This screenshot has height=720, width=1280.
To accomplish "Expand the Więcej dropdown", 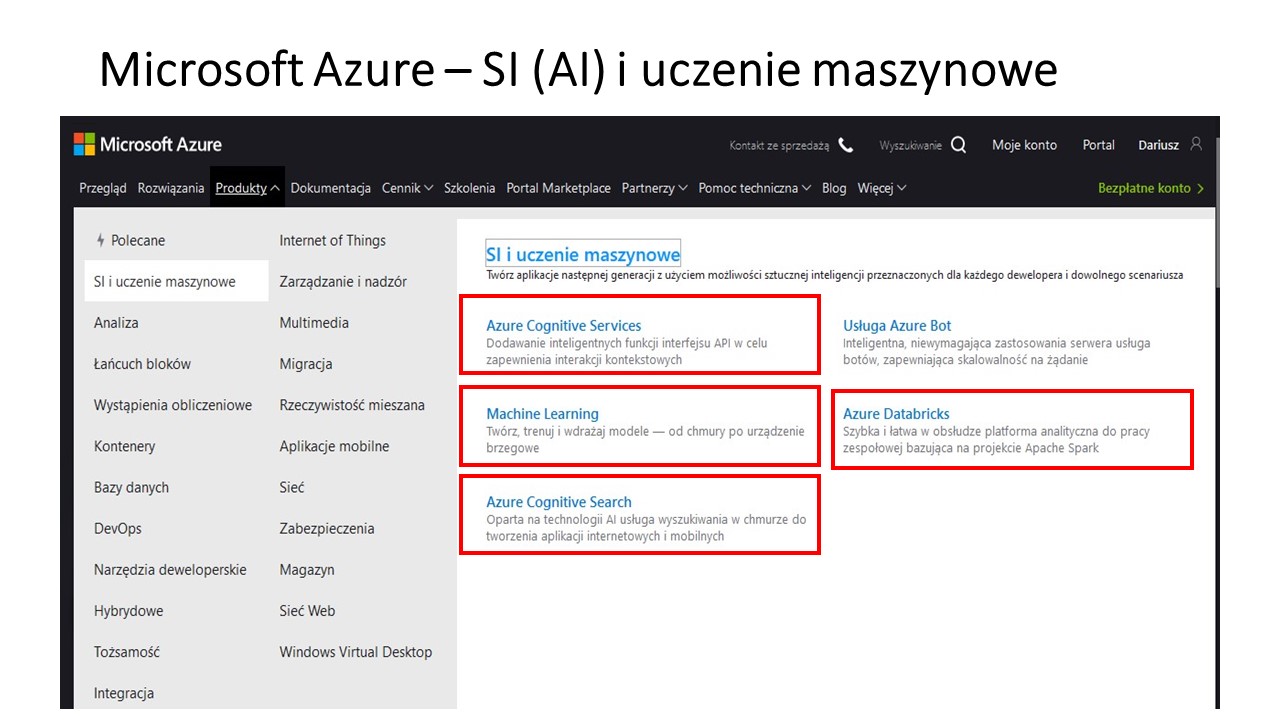I will click(x=882, y=188).
